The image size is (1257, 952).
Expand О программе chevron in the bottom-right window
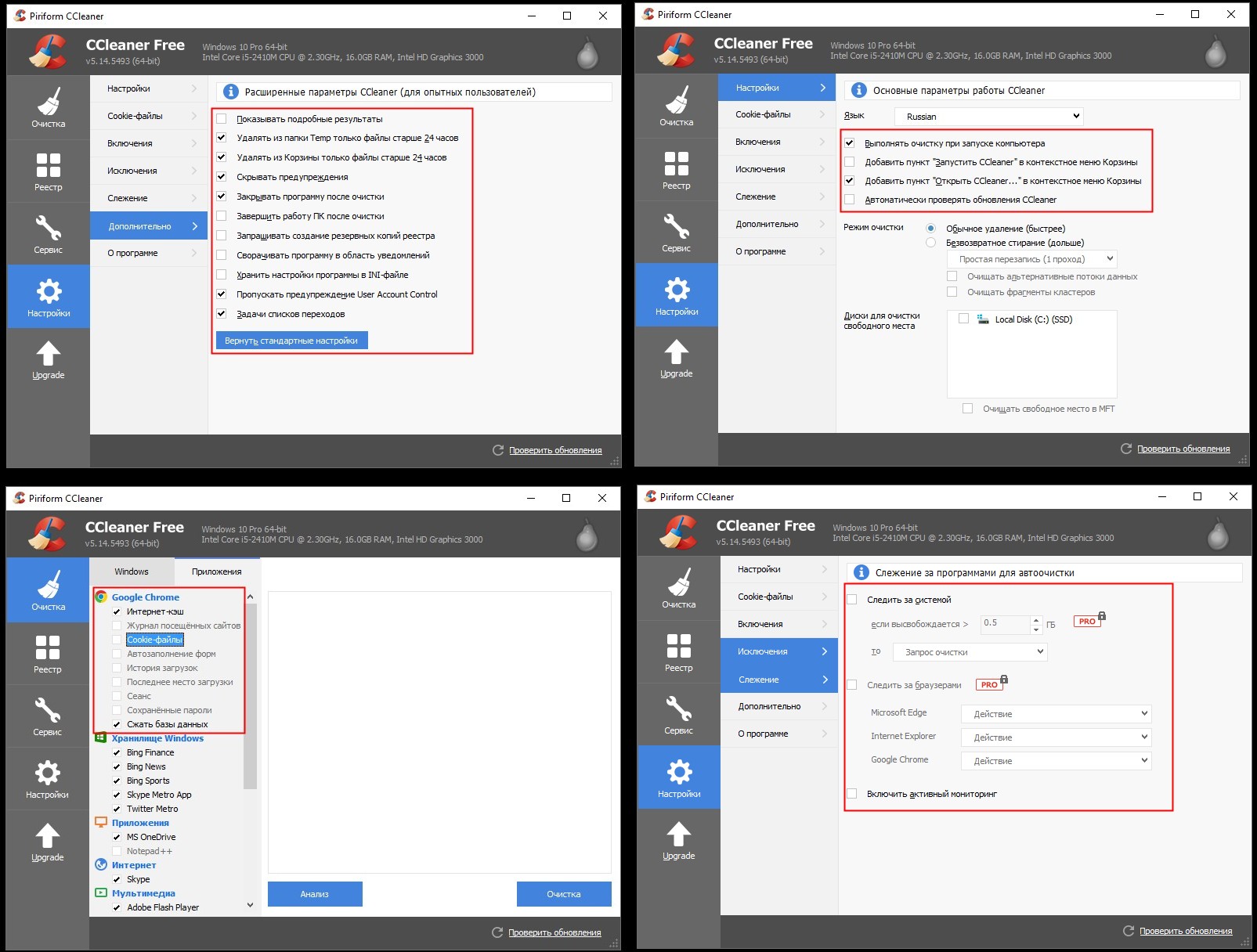click(x=825, y=734)
